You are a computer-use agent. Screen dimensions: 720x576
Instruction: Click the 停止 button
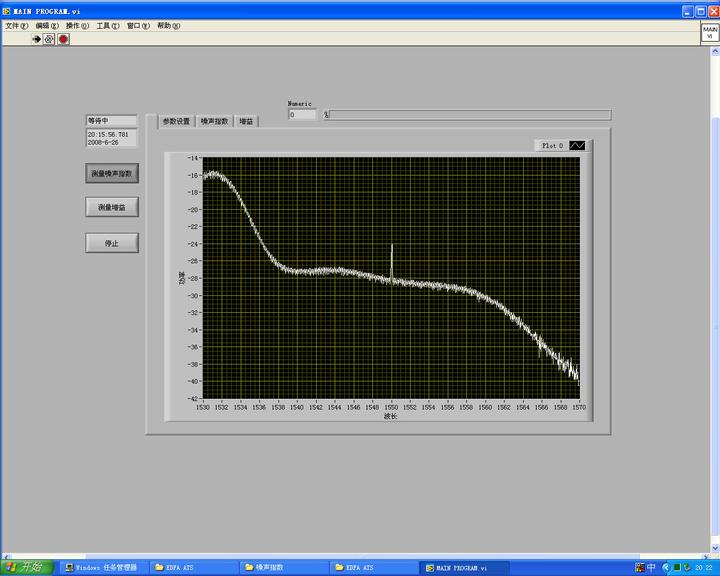[112, 243]
